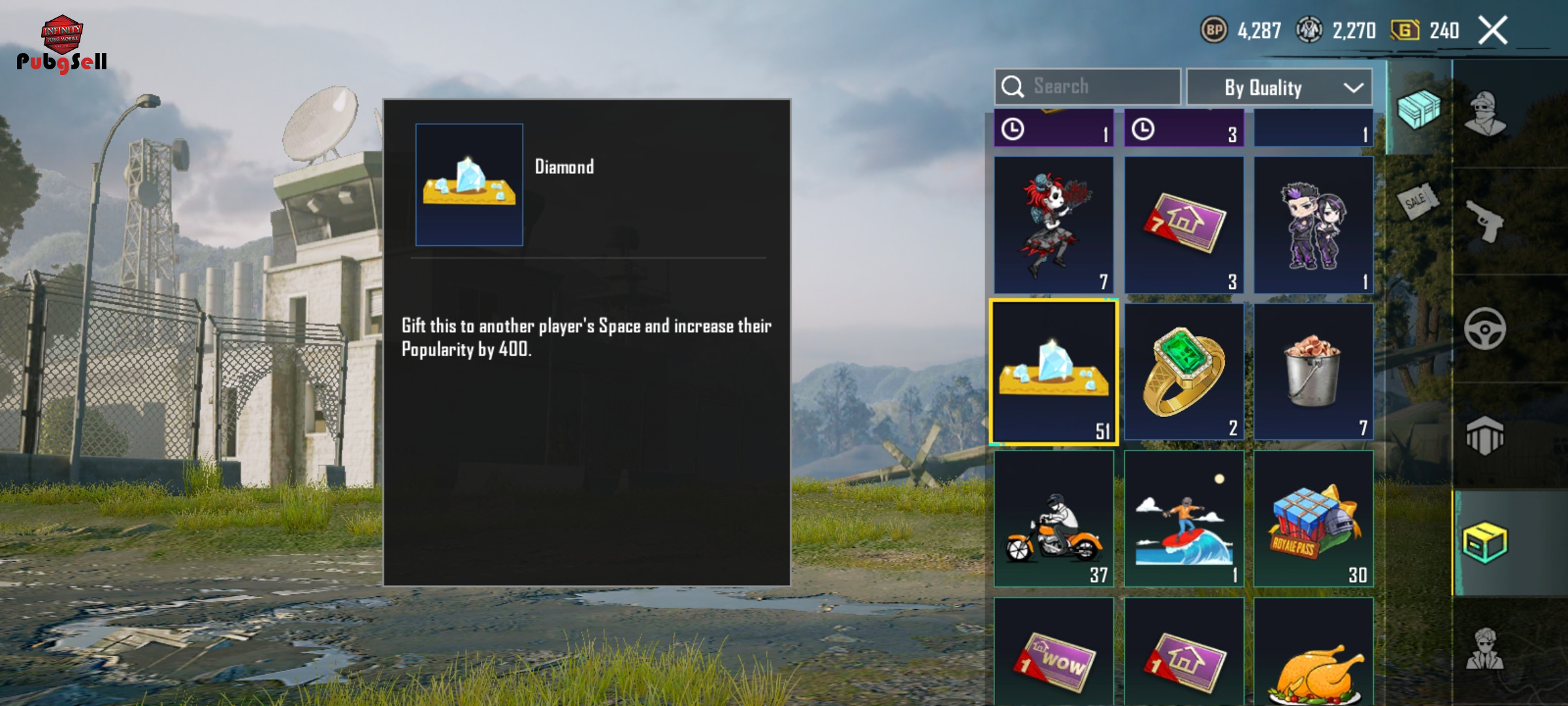Open the parachute category icon

[1484, 435]
